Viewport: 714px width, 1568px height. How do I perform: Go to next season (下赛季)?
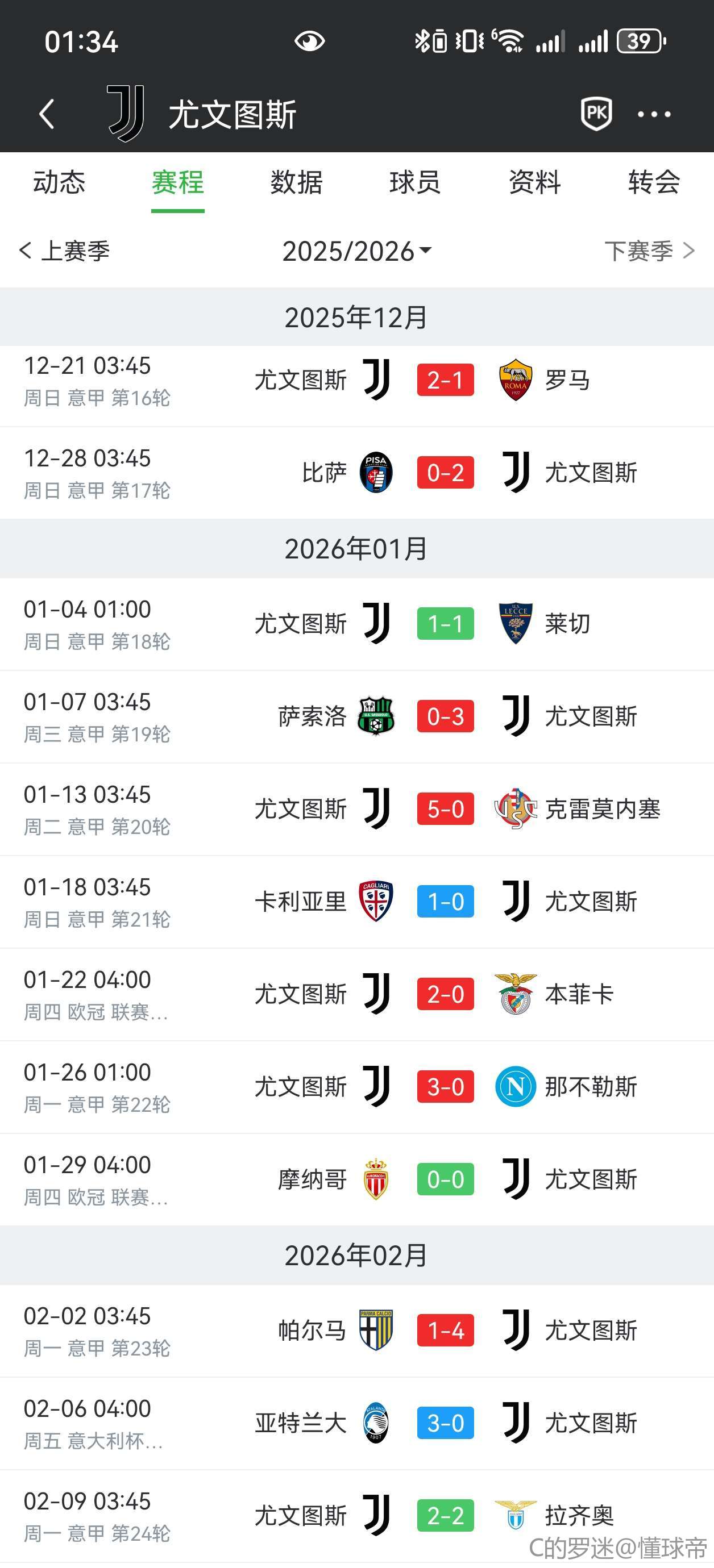[x=649, y=251]
